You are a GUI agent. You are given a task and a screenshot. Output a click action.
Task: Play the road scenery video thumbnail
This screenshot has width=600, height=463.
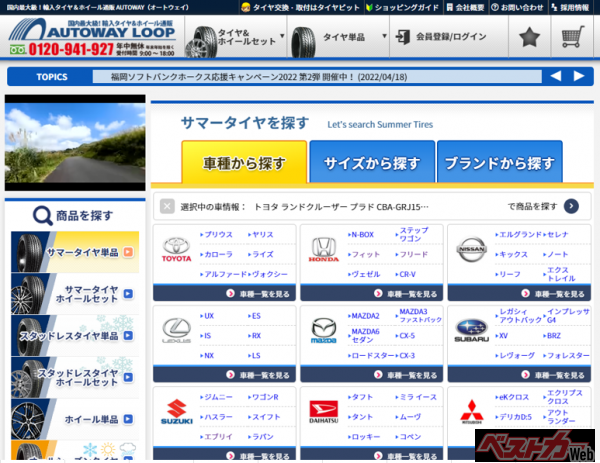[75, 143]
